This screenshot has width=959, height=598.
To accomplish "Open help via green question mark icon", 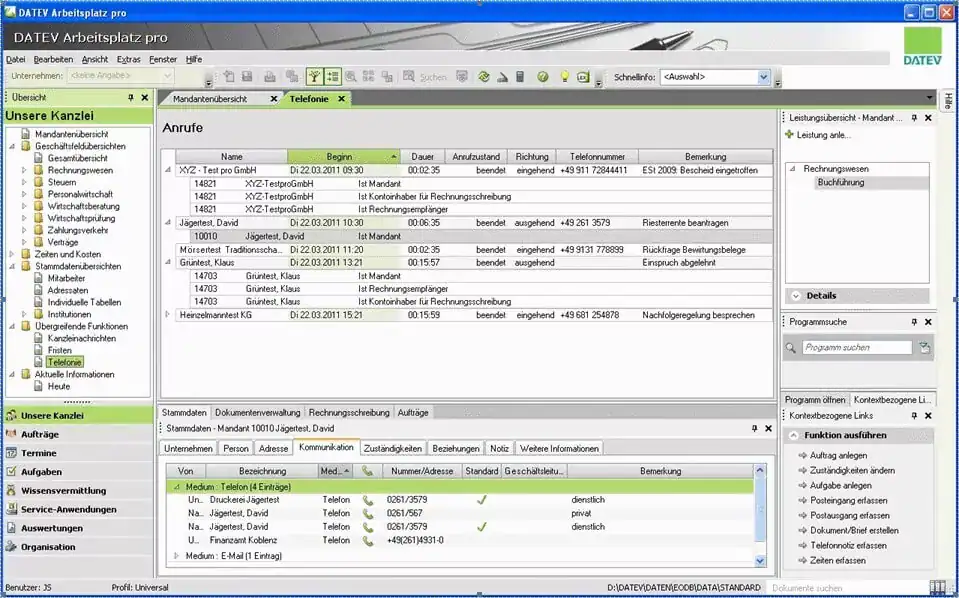I will click(542, 76).
